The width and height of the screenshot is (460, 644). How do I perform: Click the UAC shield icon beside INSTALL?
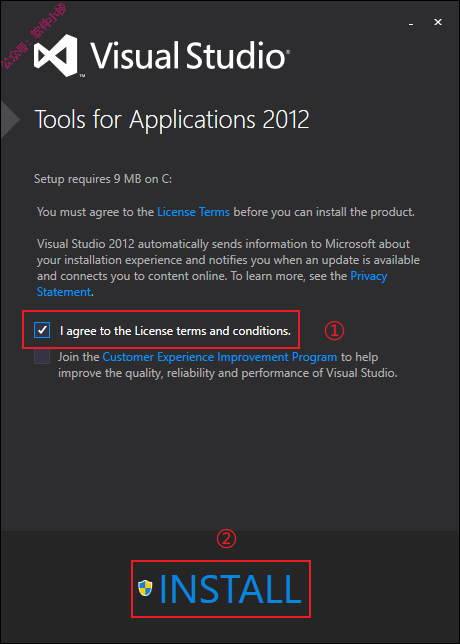pos(145,588)
